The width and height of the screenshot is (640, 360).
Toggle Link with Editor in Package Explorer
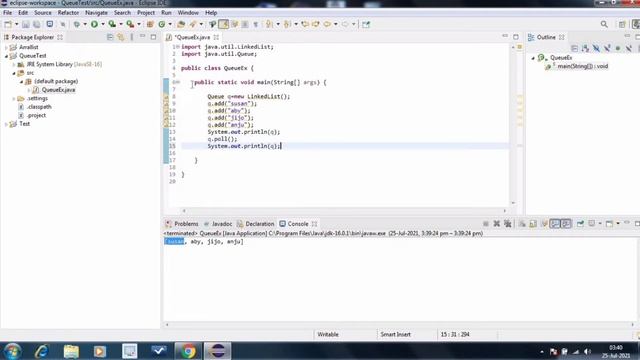(x=121, y=37)
